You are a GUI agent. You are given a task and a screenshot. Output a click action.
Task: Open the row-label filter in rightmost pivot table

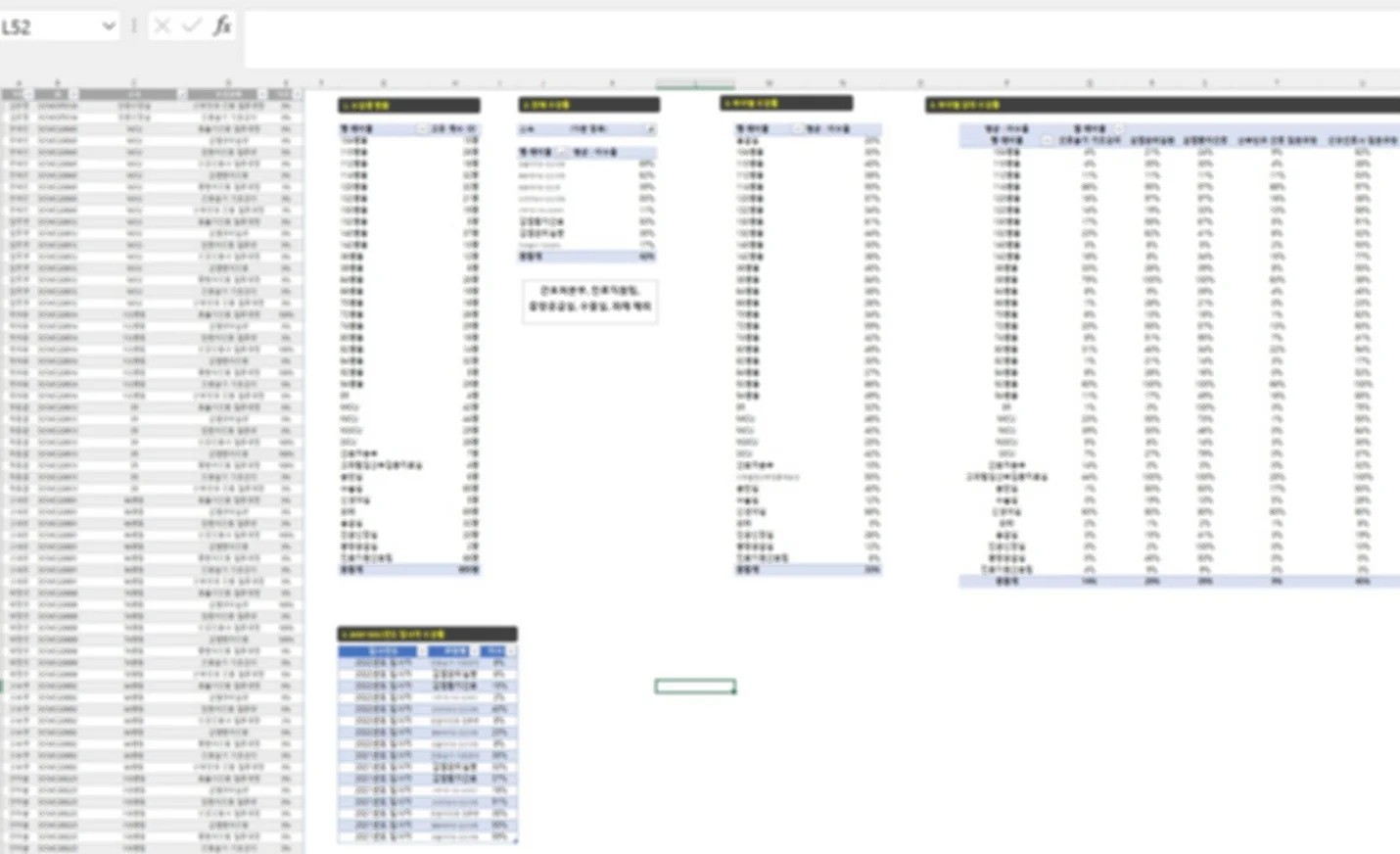(x=1047, y=140)
